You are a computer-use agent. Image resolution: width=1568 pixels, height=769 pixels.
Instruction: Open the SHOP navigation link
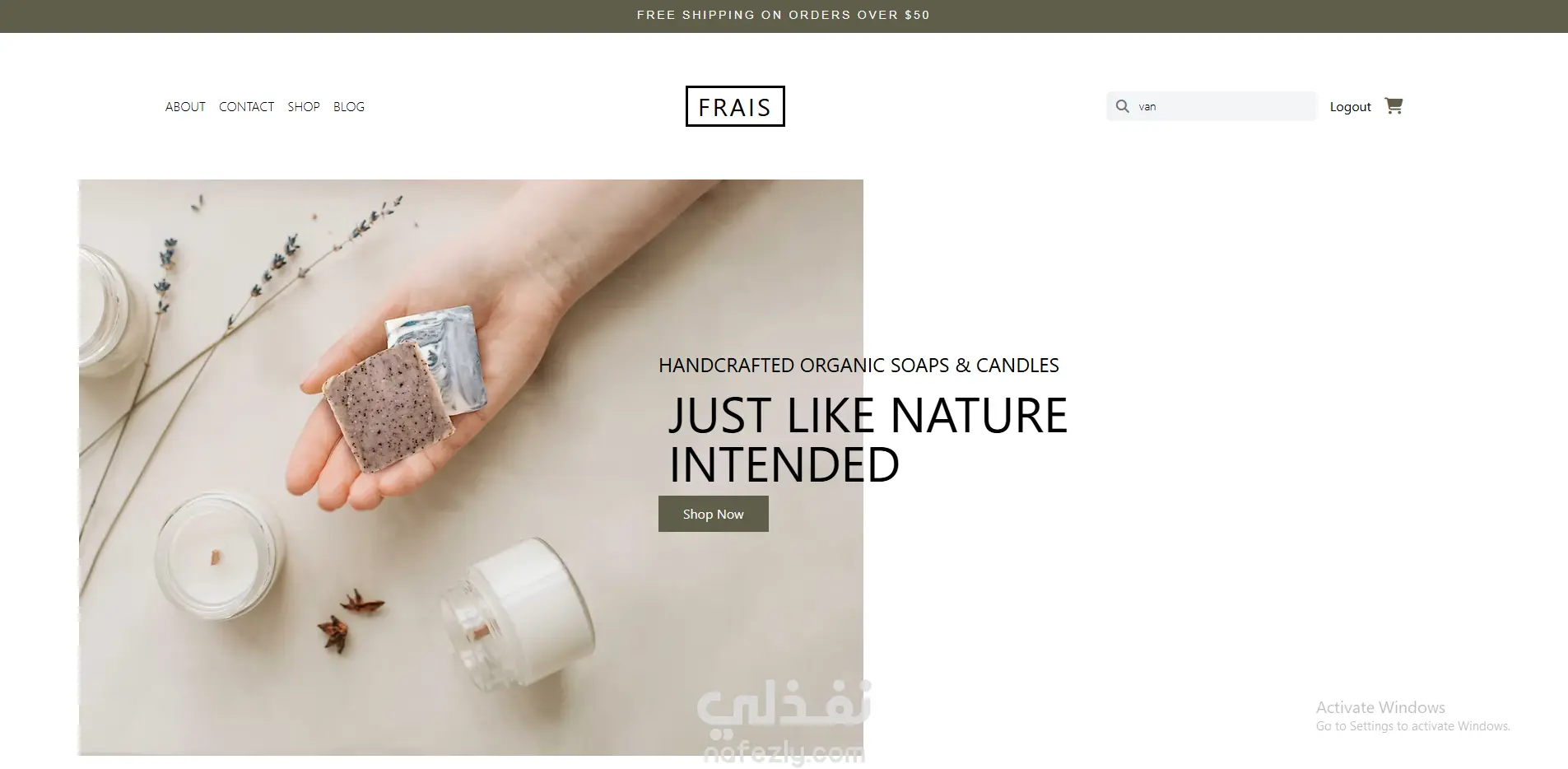(304, 107)
